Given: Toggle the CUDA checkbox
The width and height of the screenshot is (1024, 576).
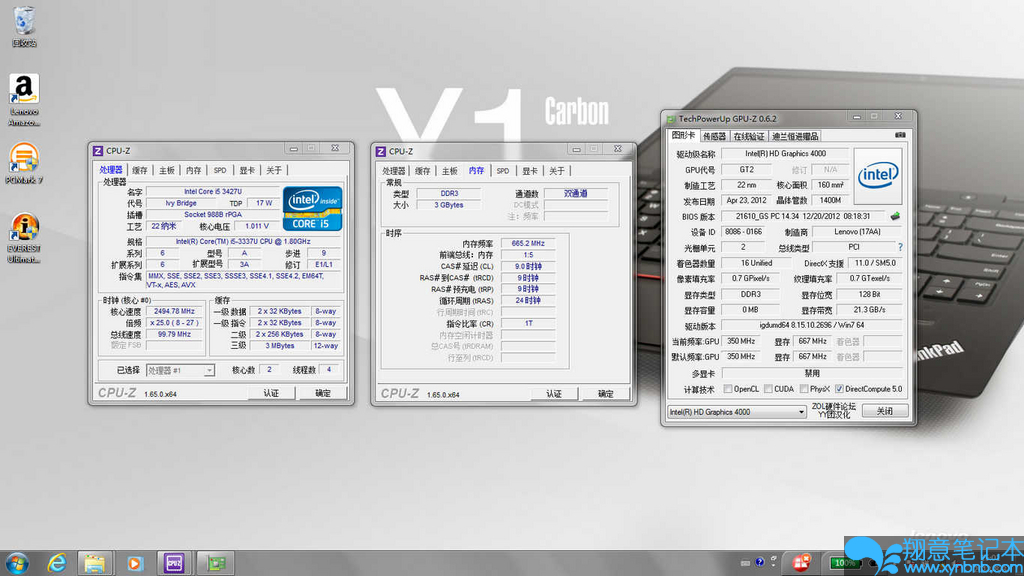Looking at the screenshot, I should click(767, 389).
